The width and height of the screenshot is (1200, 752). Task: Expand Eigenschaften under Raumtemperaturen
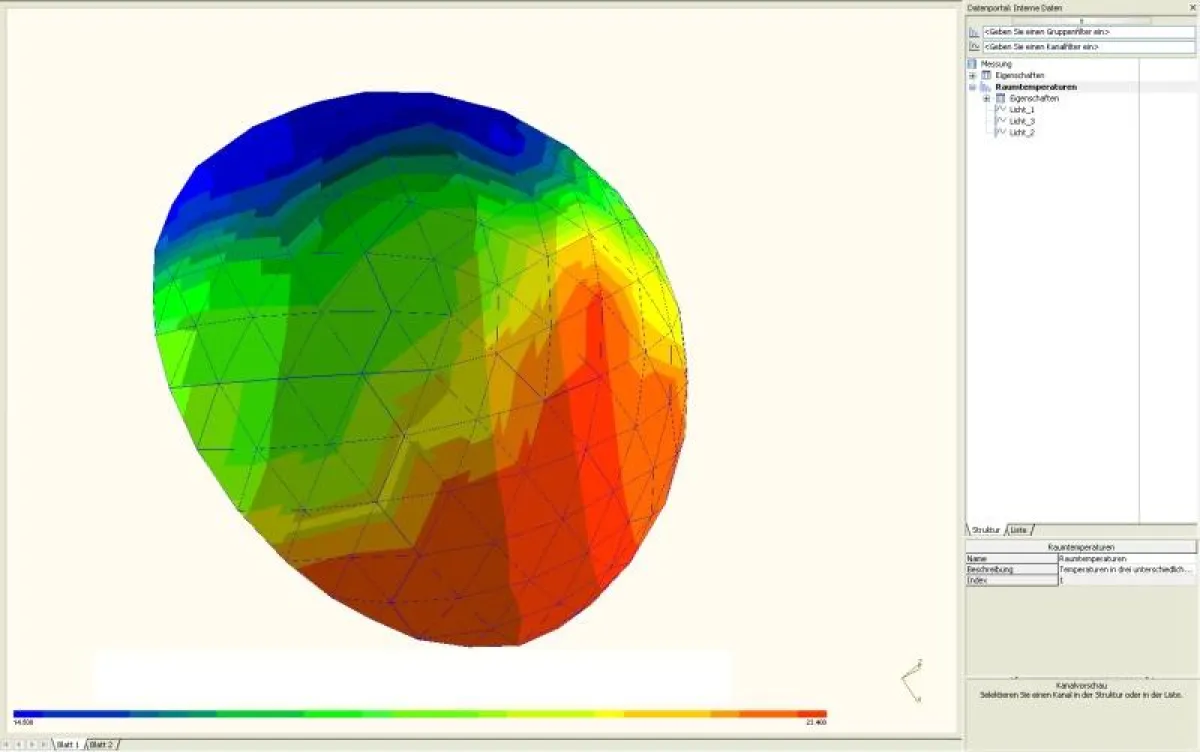[987, 98]
